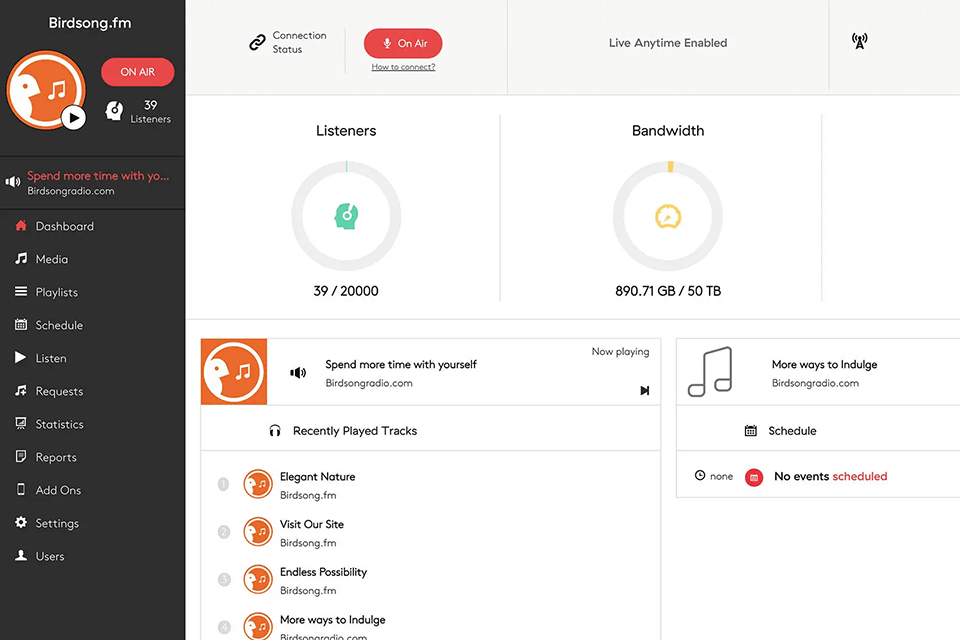
Task: Click the broadcast antenna icon
Action: point(860,41)
